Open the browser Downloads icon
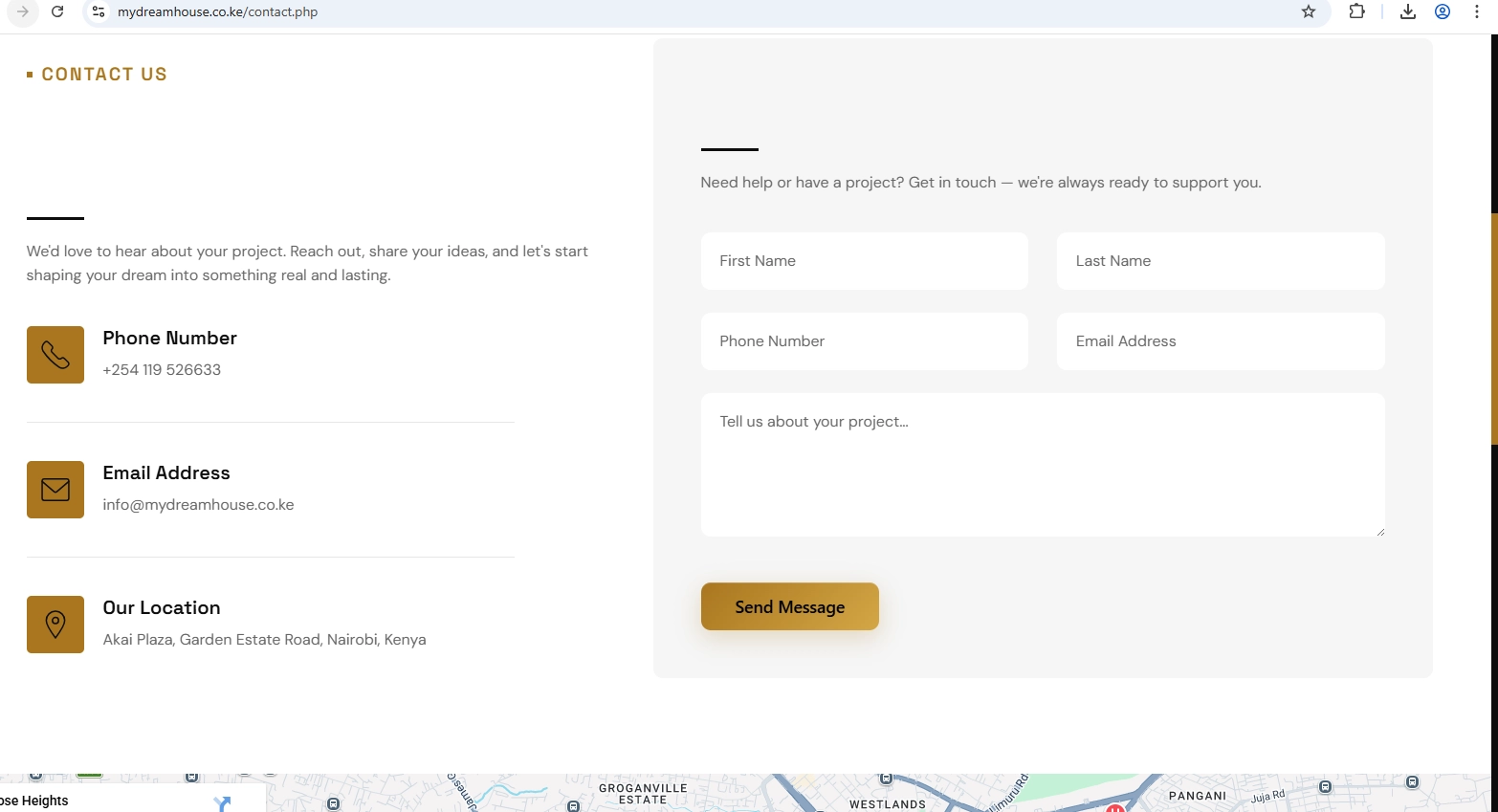1498x812 pixels. point(1408,11)
